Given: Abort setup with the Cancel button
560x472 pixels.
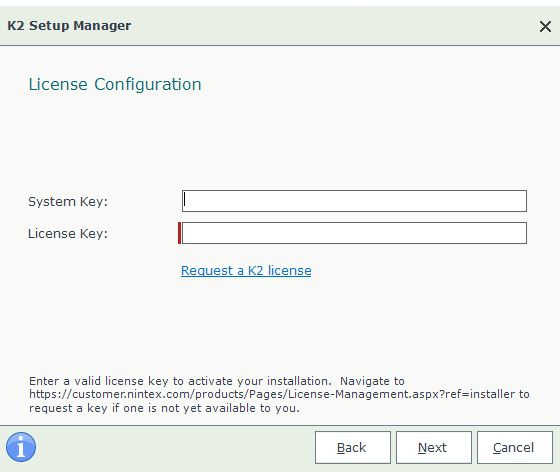Looking at the screenshot, I should coord(515,447).
